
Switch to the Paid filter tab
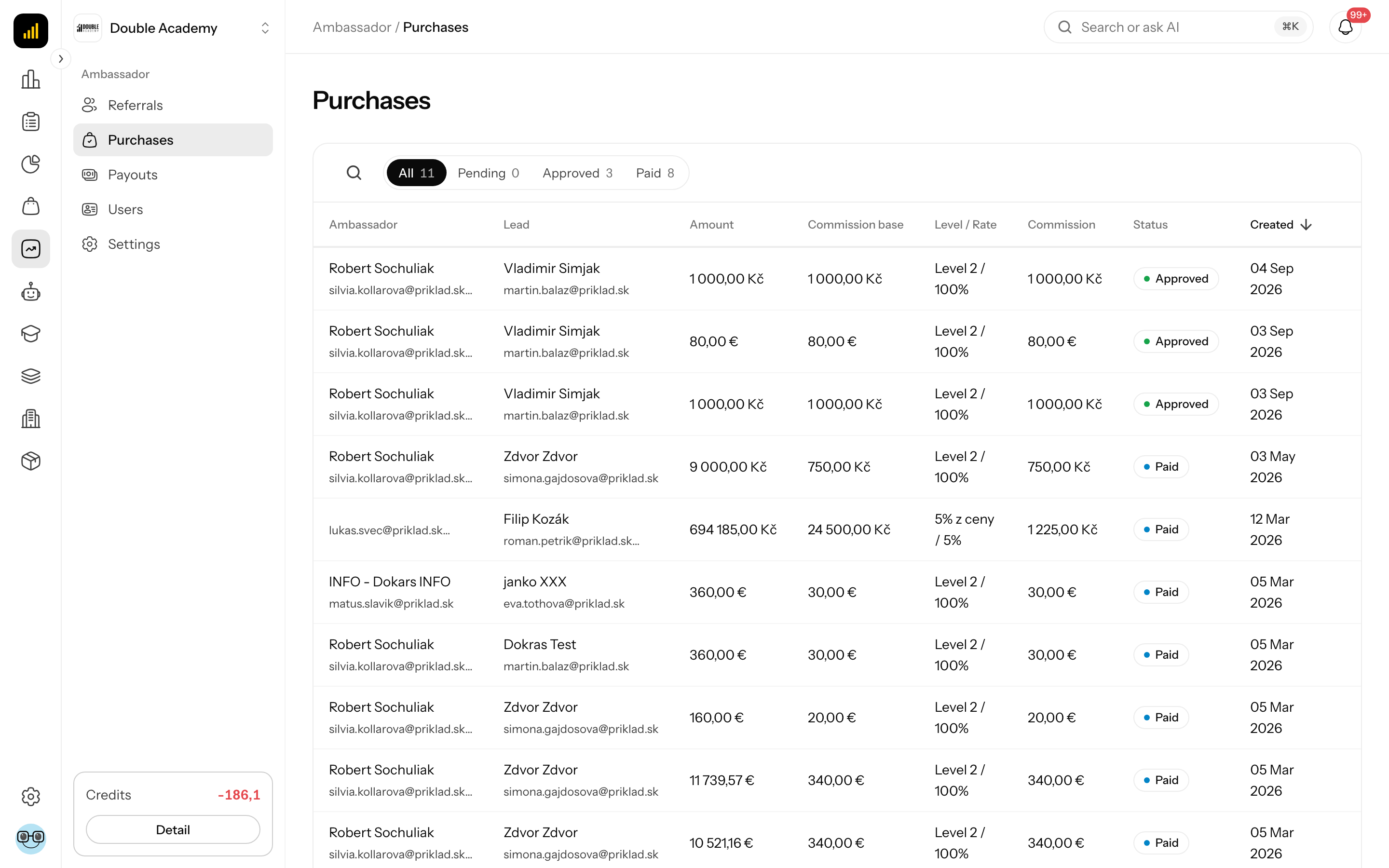pos(655,173)
